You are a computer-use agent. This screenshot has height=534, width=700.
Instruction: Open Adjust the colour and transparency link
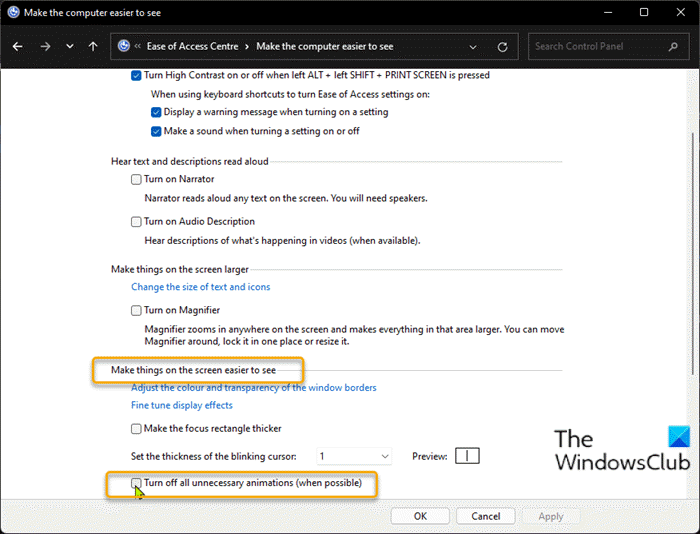point(254,388)
